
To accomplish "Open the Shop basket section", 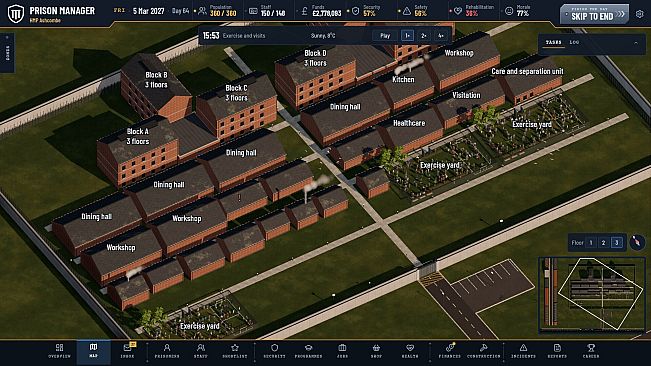I will point(376,351).
